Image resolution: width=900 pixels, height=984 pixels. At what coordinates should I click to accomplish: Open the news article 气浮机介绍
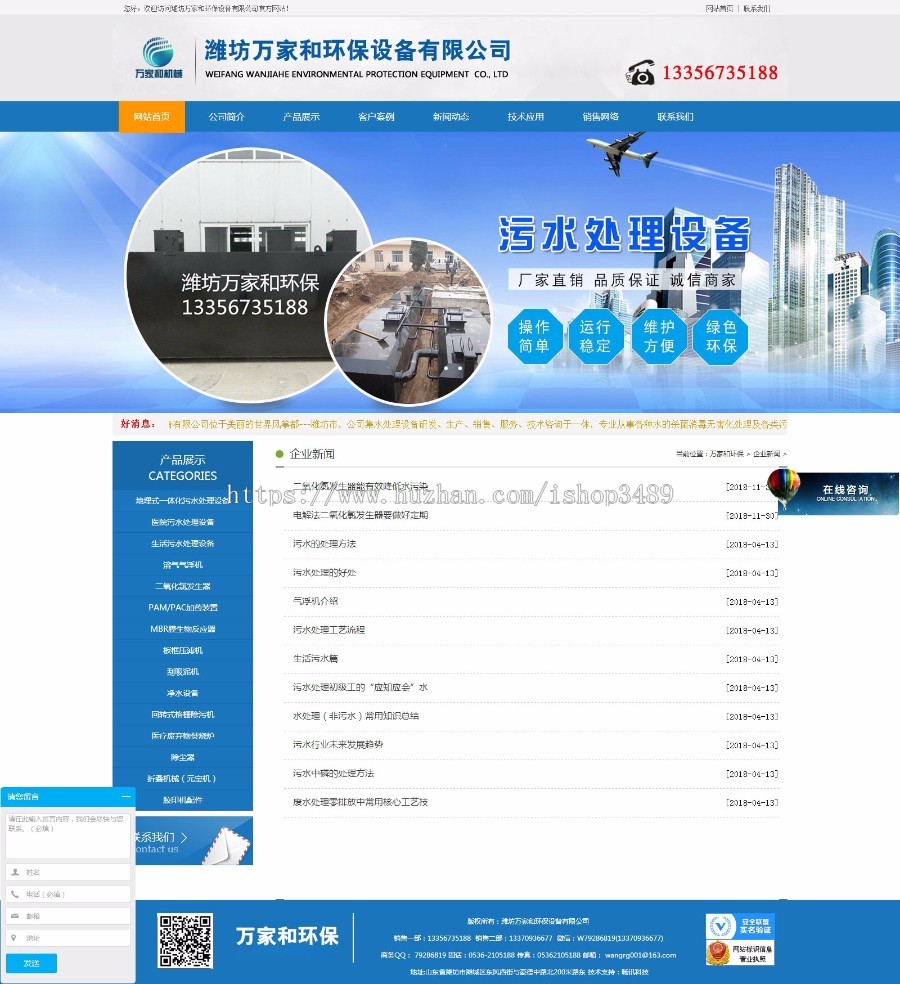[315, 601]
